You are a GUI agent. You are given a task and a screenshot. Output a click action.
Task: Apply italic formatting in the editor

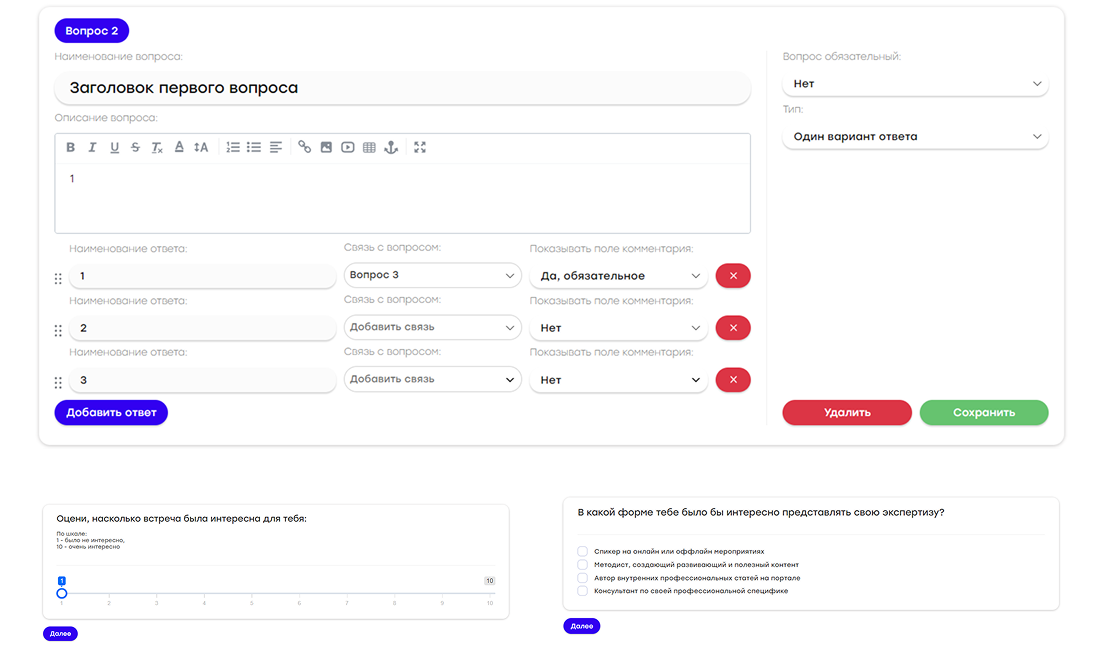coord(92,148)
